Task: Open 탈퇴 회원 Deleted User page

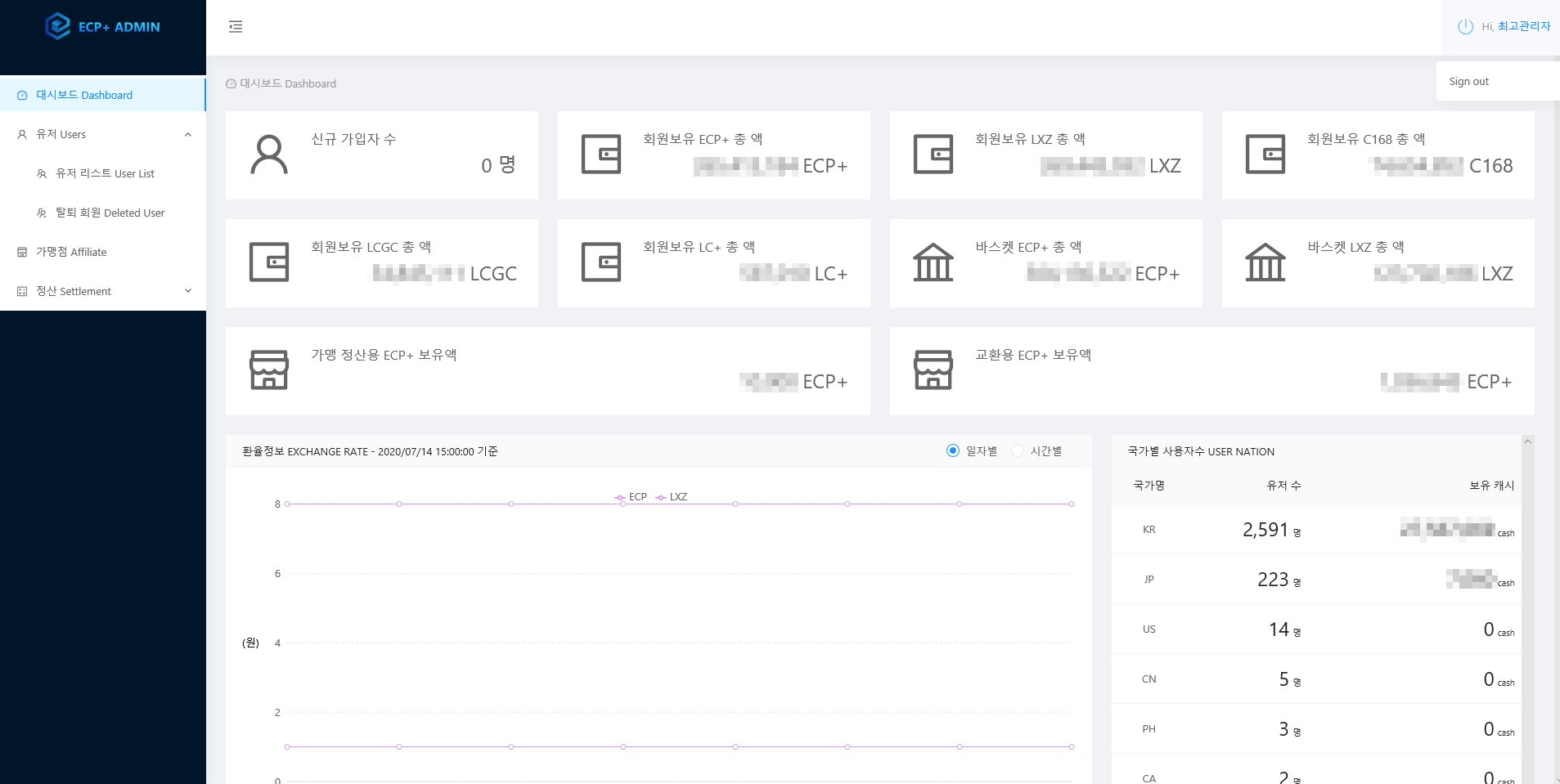Action: (x=103, y=213)
